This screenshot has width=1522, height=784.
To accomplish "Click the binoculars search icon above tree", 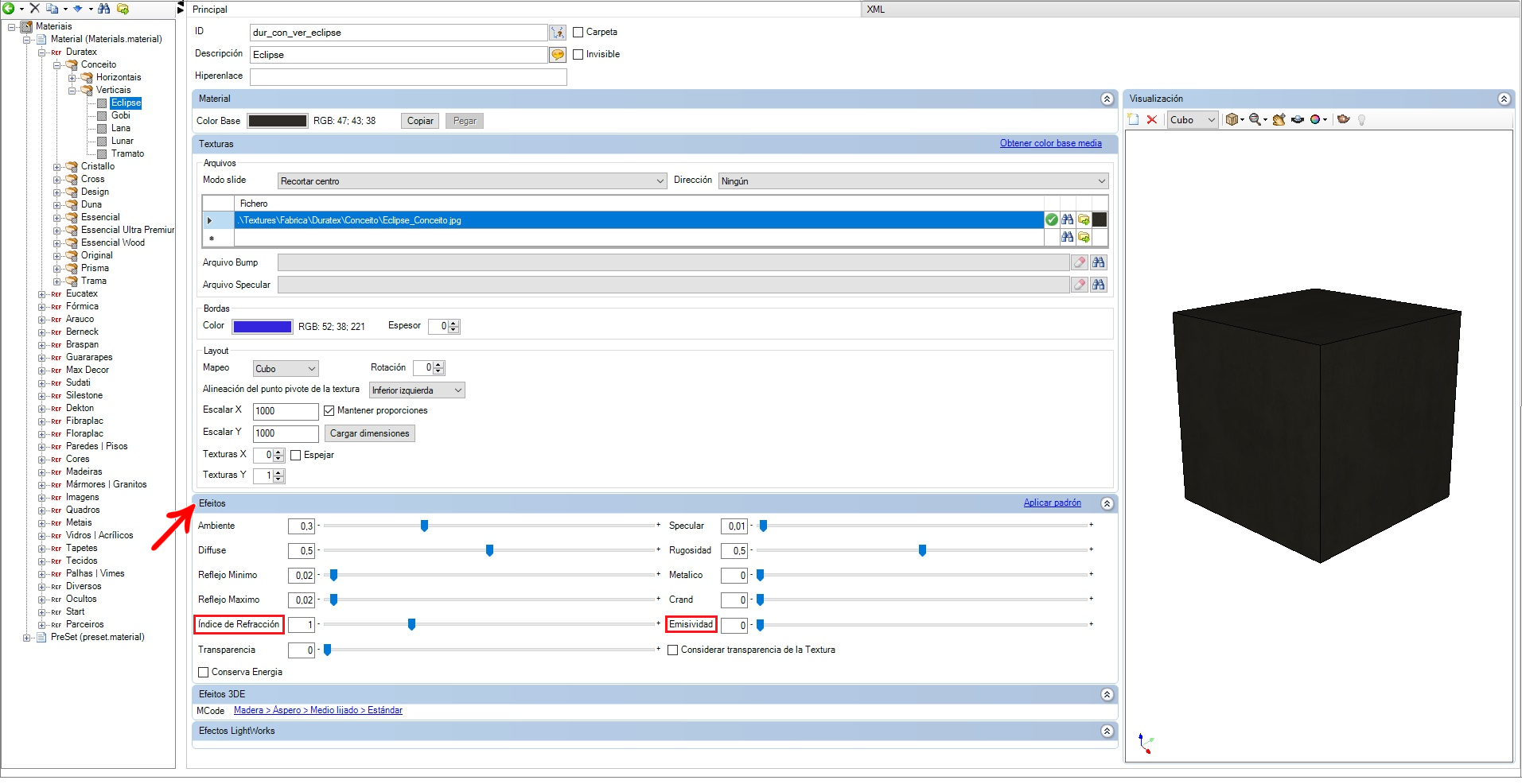I will 104,9.
